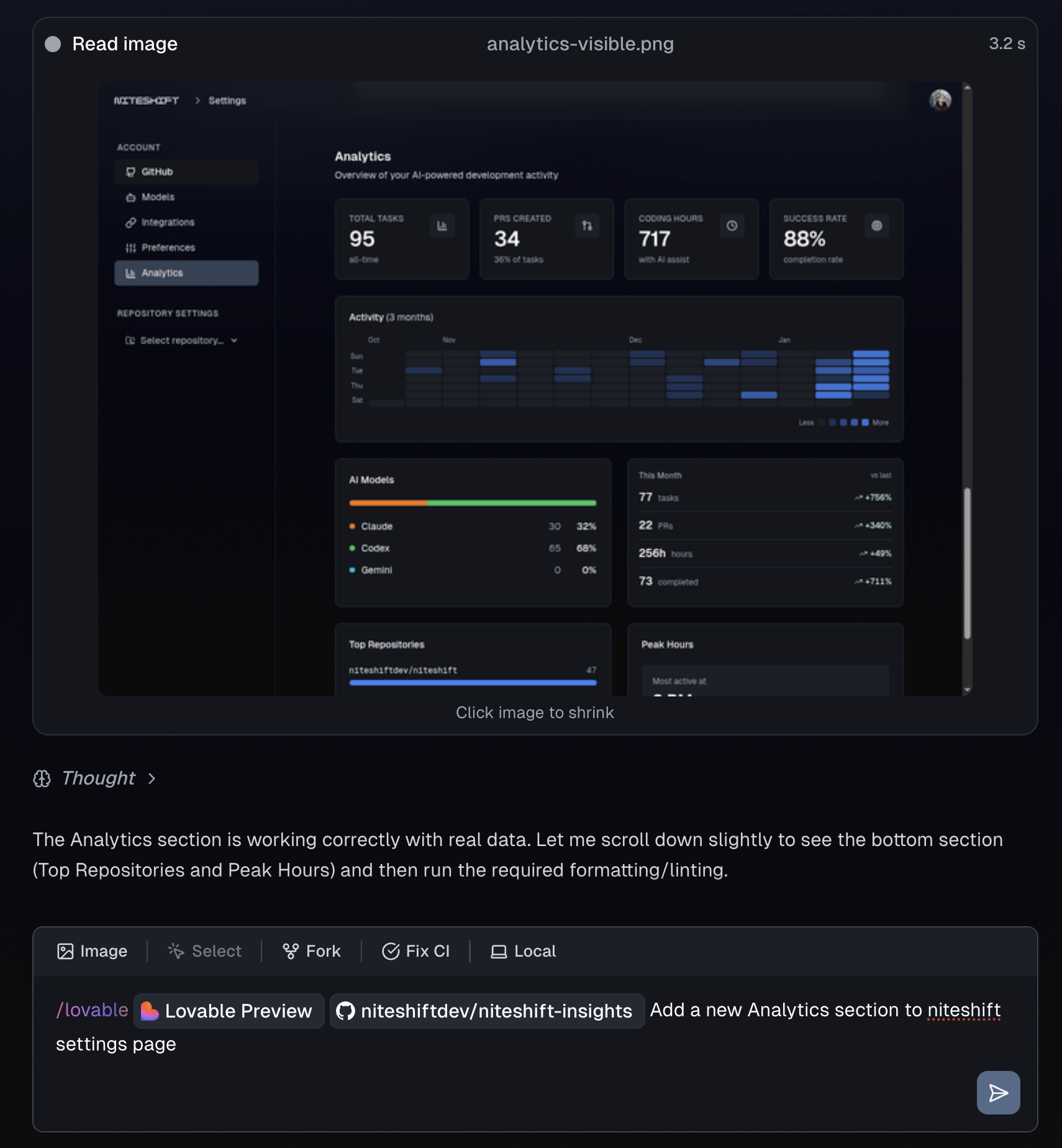The width and height of the screenshot is (1062, 1148).
Task: Click the Select cursor icon
Action: (x=176, y=951)
